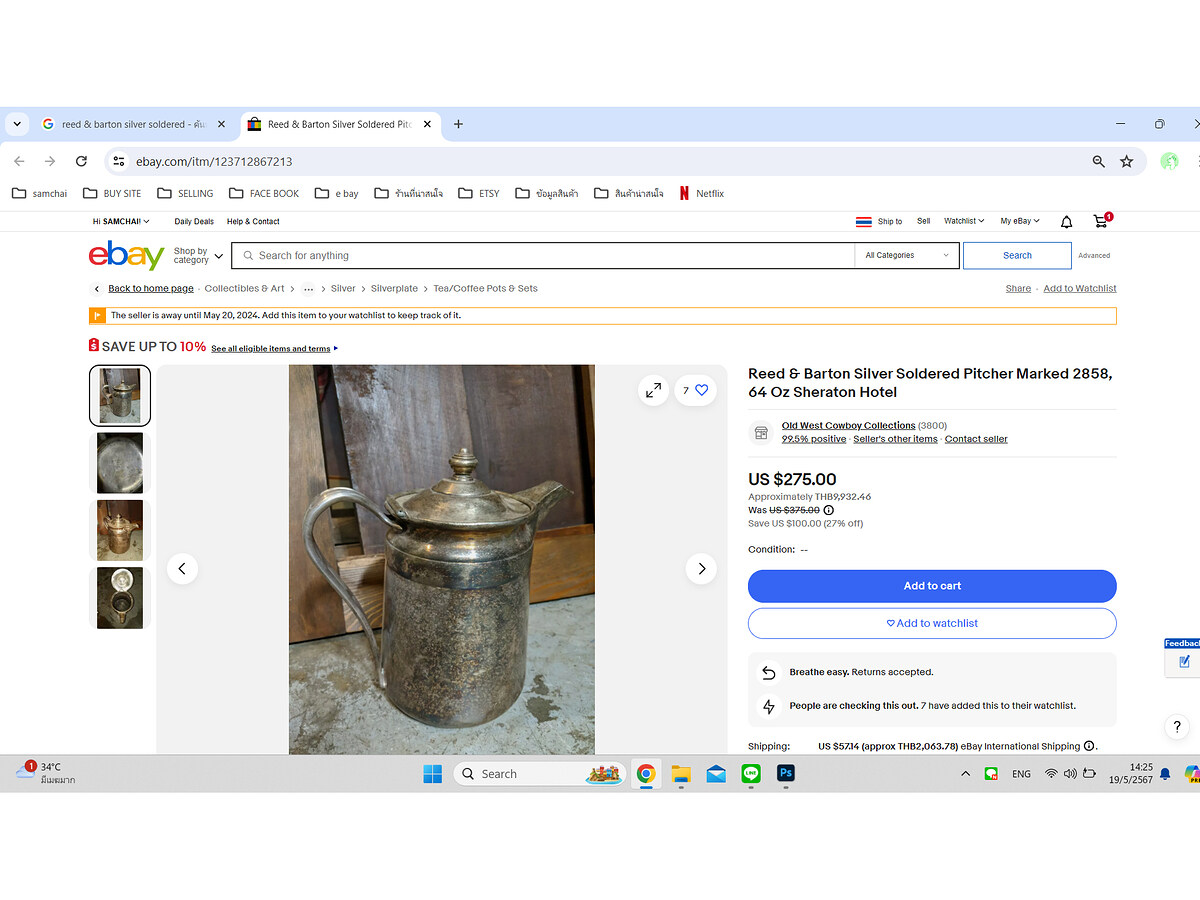Click the zoom magnifier icon in address bar
1200x900 pixels.
point(1098,161)
